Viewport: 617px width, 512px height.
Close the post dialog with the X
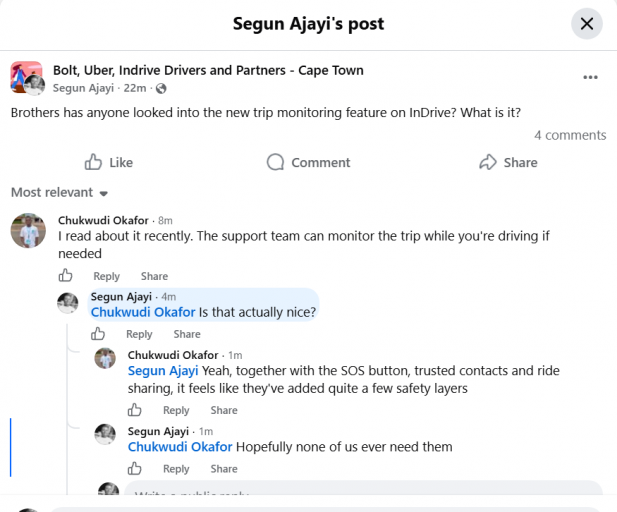(x=587, y=24)
